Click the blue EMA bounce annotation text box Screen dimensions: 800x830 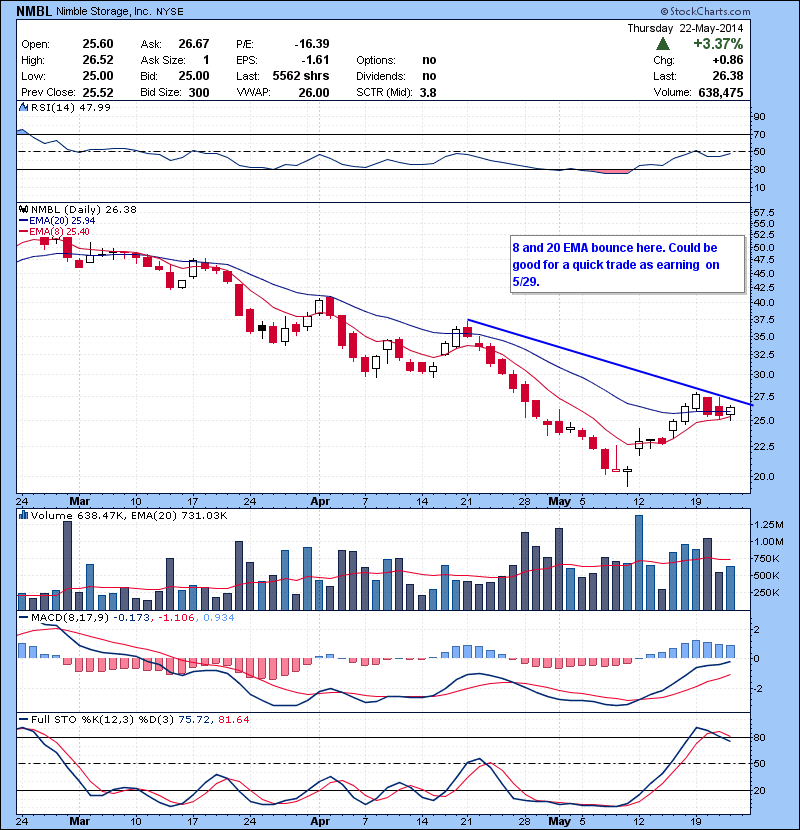tap(627, 264)
